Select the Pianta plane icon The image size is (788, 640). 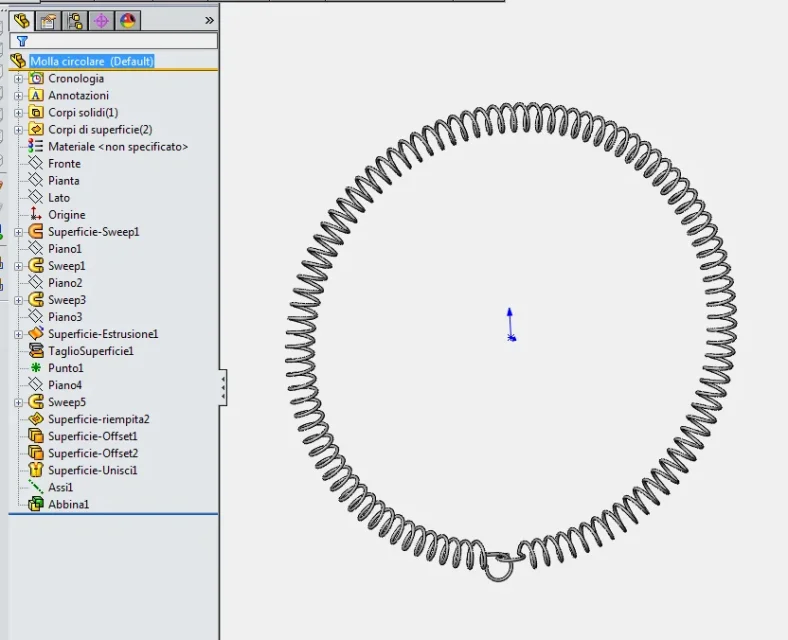tap(36, 180)
